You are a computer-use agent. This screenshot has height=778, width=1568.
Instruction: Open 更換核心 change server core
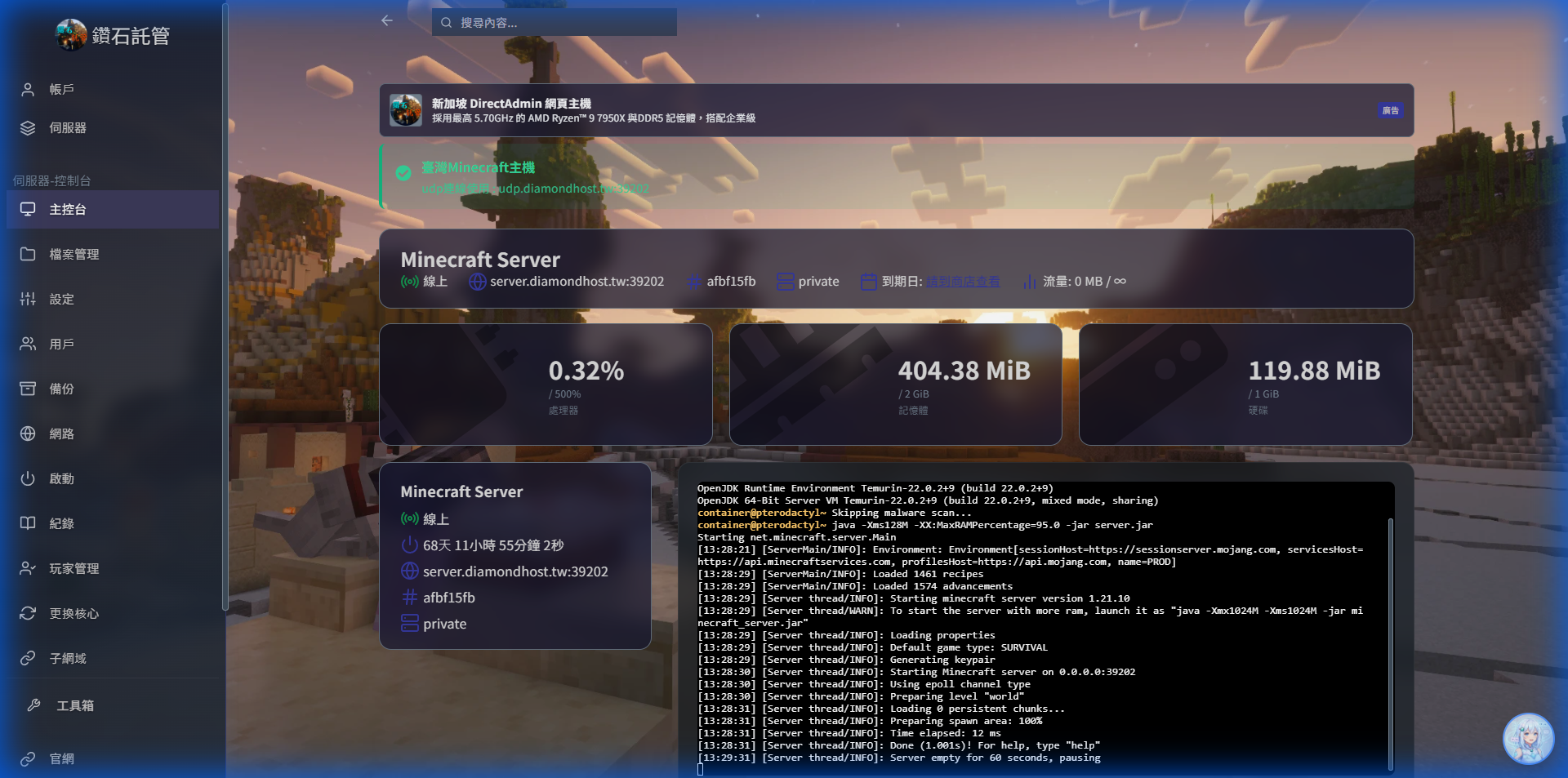(73, 614)
